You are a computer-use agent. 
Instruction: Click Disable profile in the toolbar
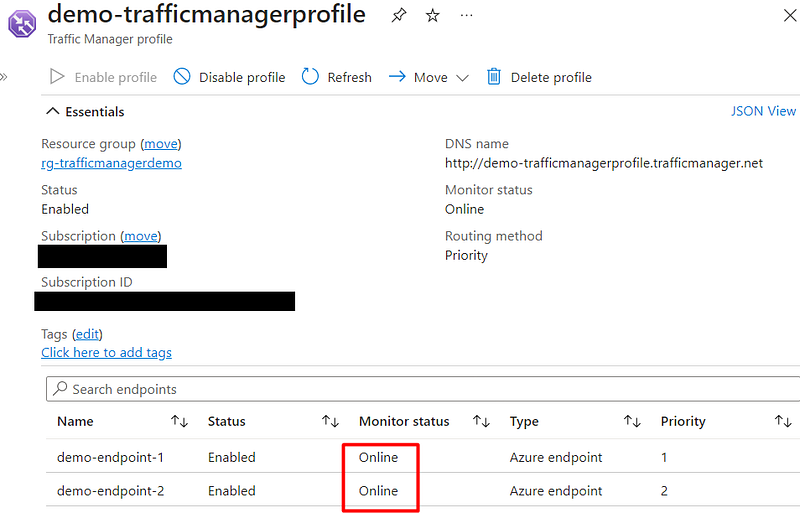tap(229, 77)
